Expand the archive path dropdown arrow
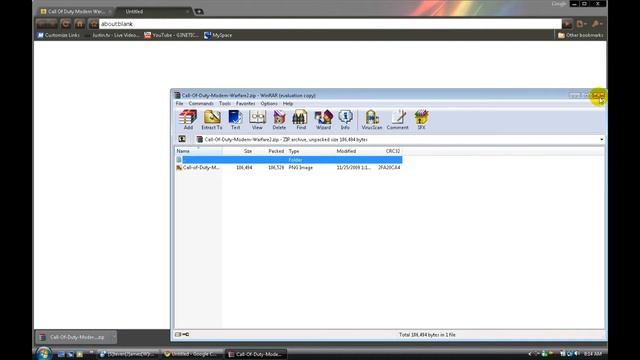This screenshot has height=360, width=640. pyautogui.click(x=601, y=140)
